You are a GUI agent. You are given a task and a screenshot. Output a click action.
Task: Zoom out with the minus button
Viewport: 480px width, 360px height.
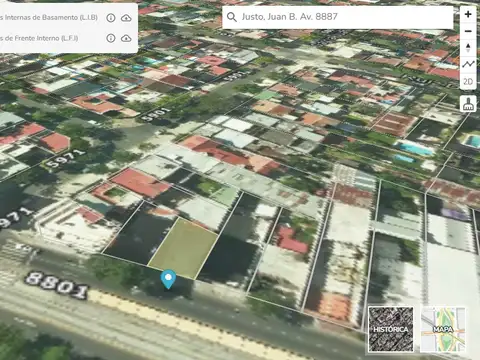pos(468,31)
